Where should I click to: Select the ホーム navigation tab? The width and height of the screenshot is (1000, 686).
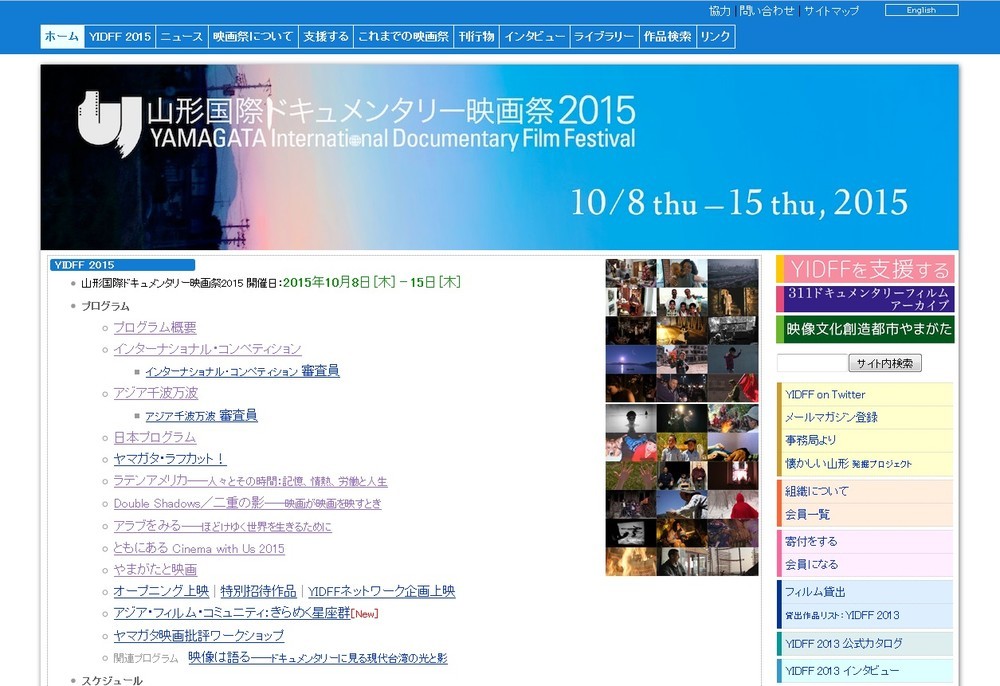61,36
